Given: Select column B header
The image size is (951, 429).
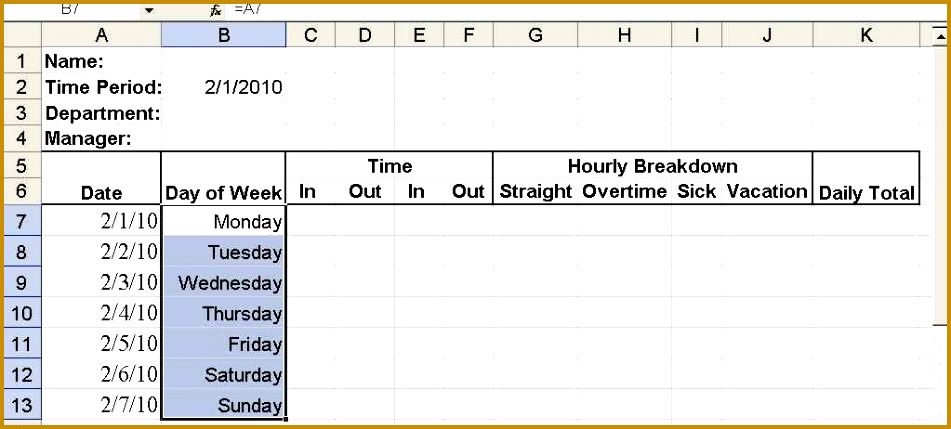Looking at the screenshot, I should [x=223, y=35].
